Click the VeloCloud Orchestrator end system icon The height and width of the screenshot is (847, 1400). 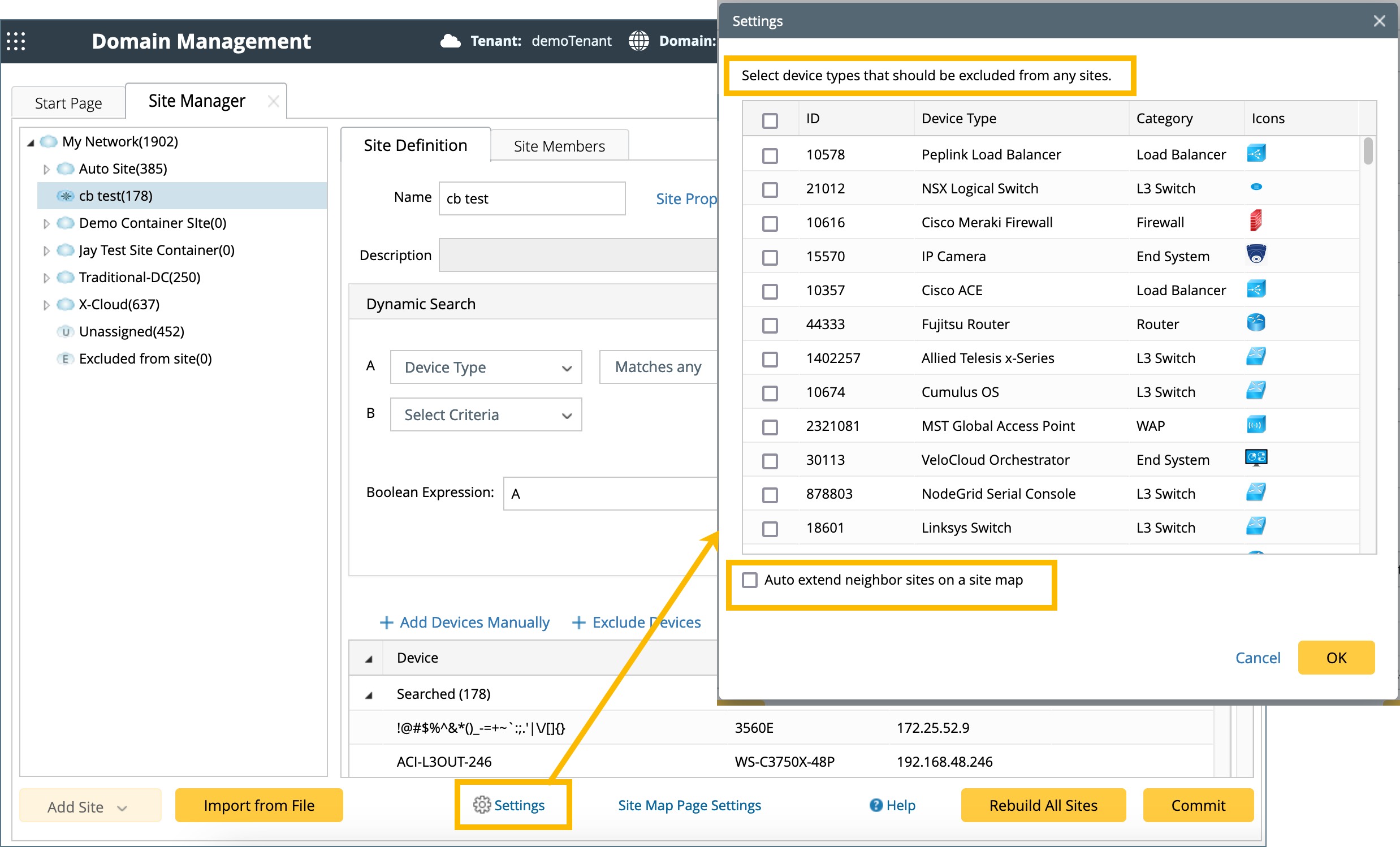tap(1256, 458)
